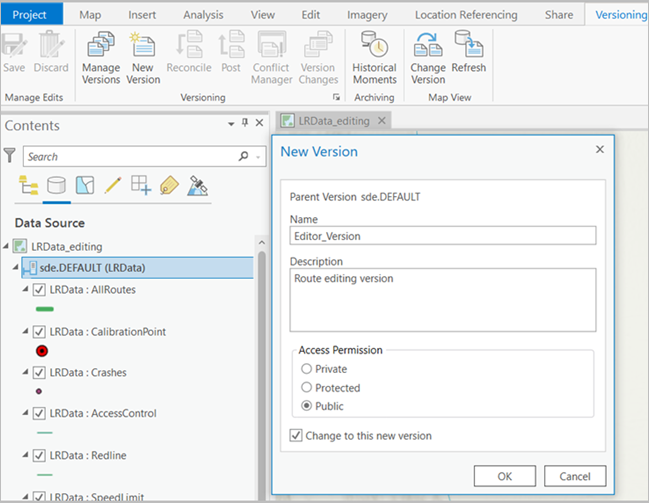Select the Private access permission
Viewport: 649px width, 503px height.
pos(306,369)
